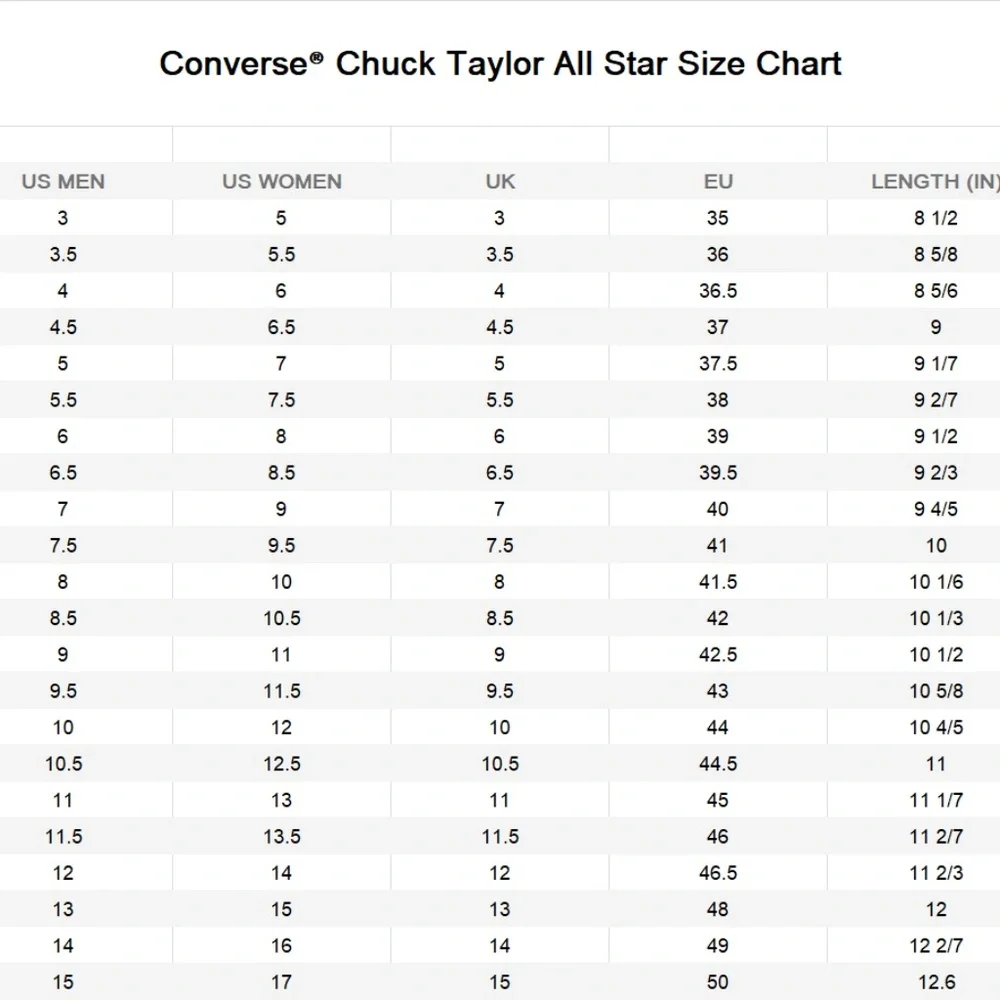Select US women size 7.5 cell

(281, 400)
